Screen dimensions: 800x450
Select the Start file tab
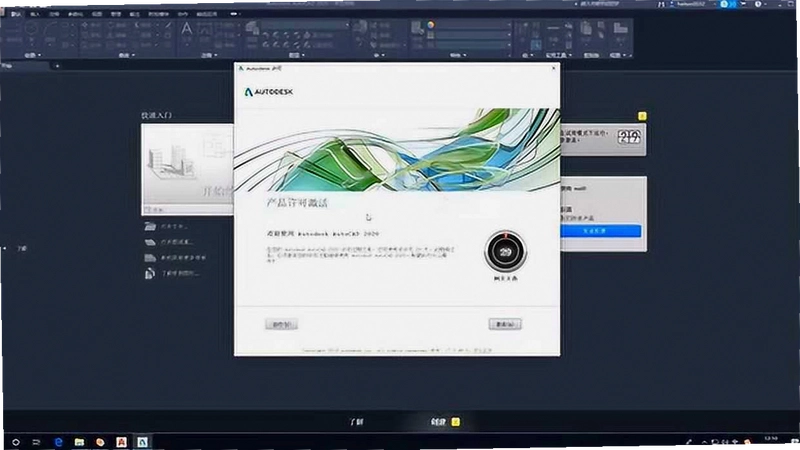pos(24,66)
